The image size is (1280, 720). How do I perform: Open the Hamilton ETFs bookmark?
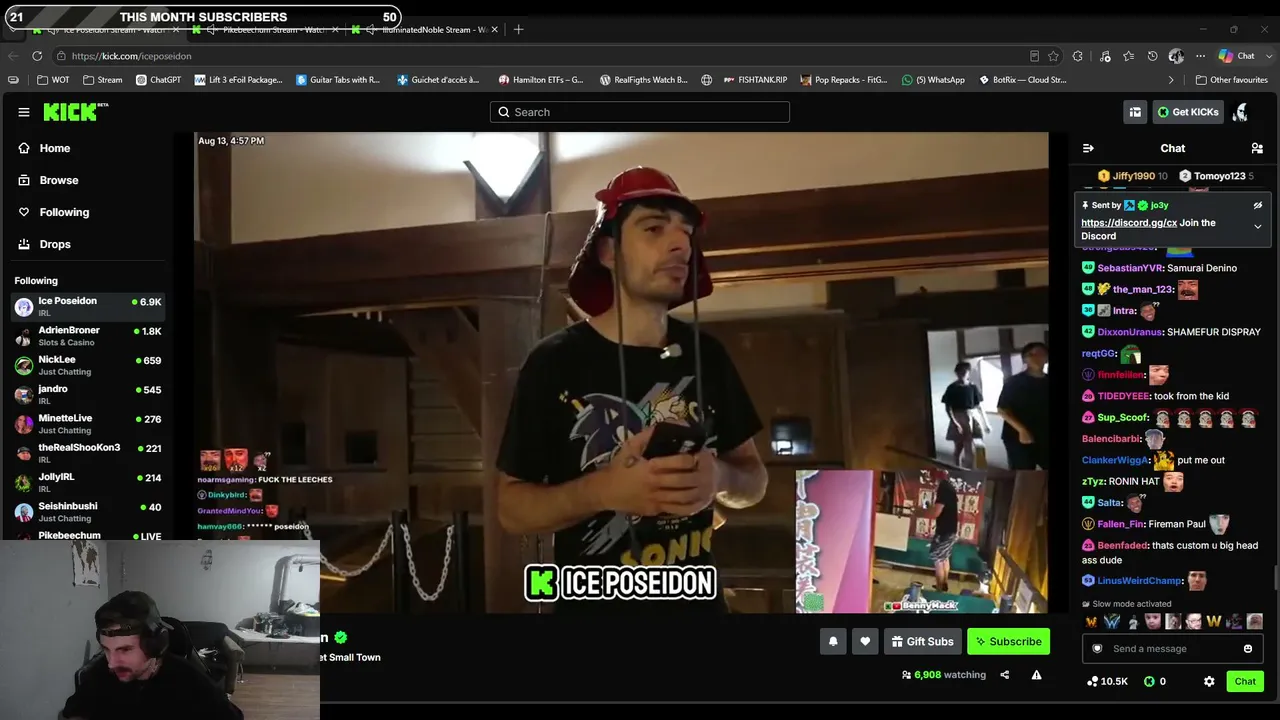[541, 80]
